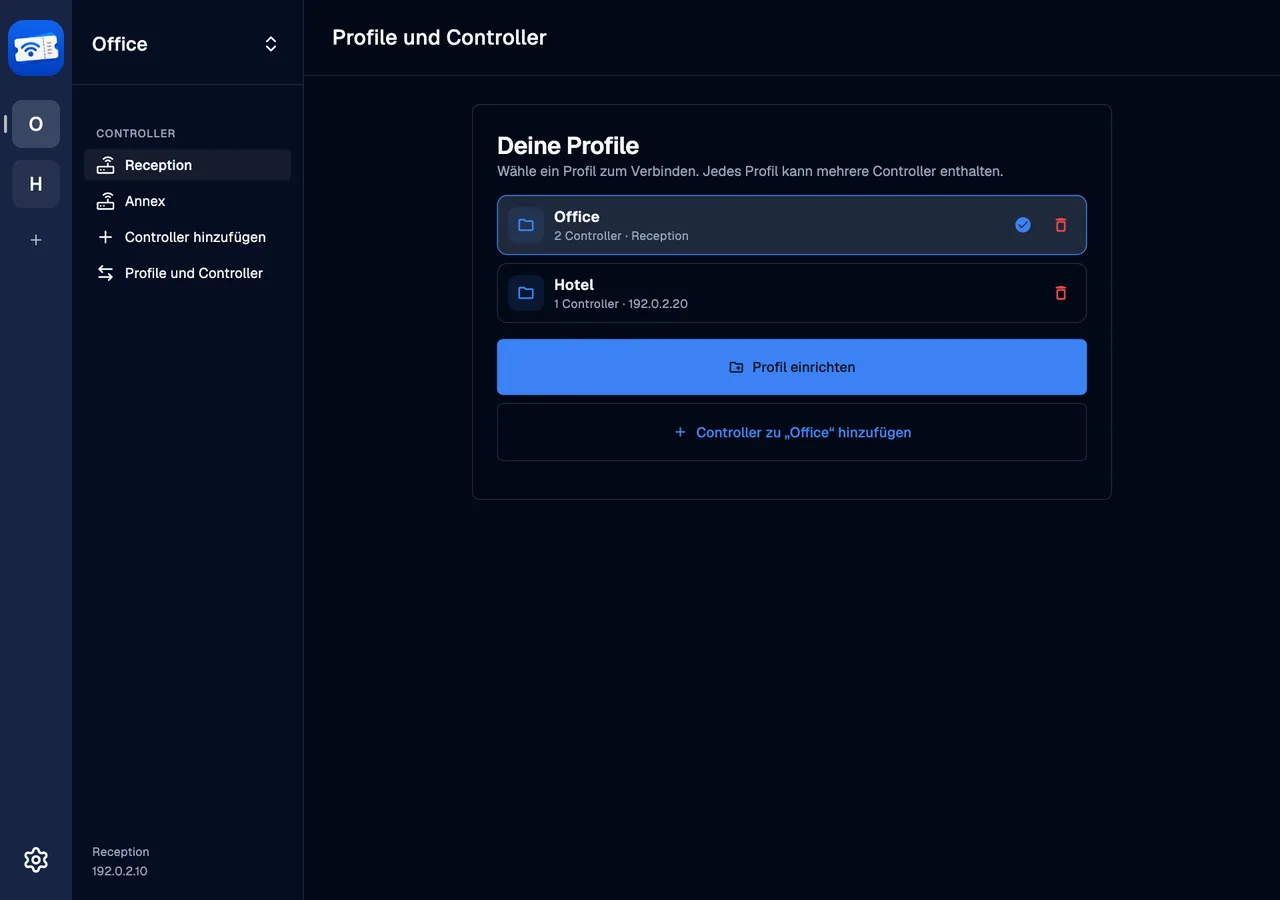Screen dimensions: 1280x900
Task: Add a new profile with plus icon
Action: pyautogui.click(x=36, y=240)
